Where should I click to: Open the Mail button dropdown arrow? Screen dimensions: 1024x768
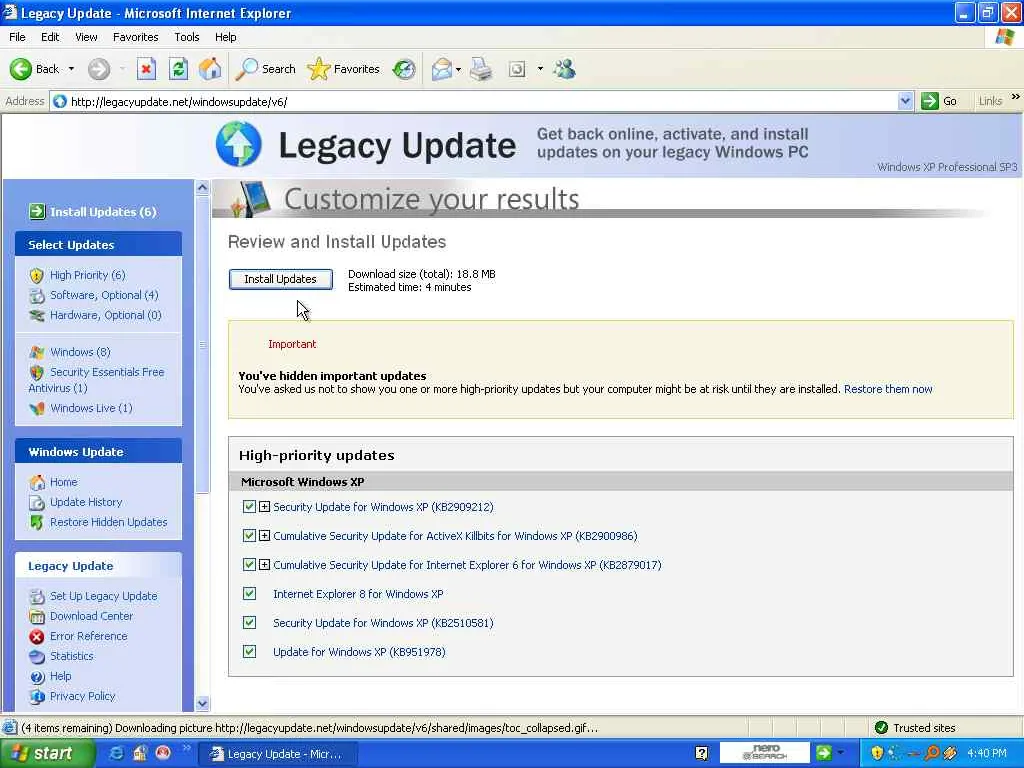458,69
